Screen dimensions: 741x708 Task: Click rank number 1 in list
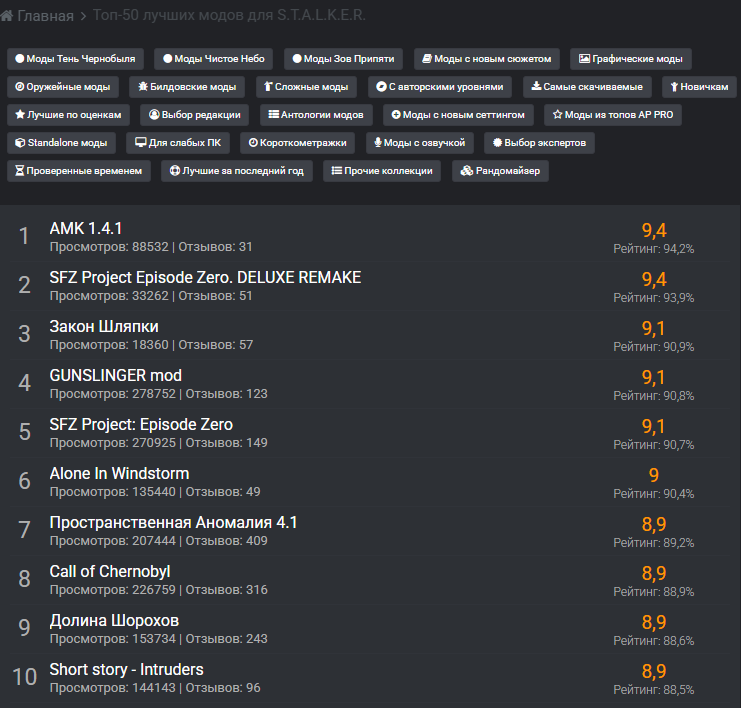[x=24, y=236]
